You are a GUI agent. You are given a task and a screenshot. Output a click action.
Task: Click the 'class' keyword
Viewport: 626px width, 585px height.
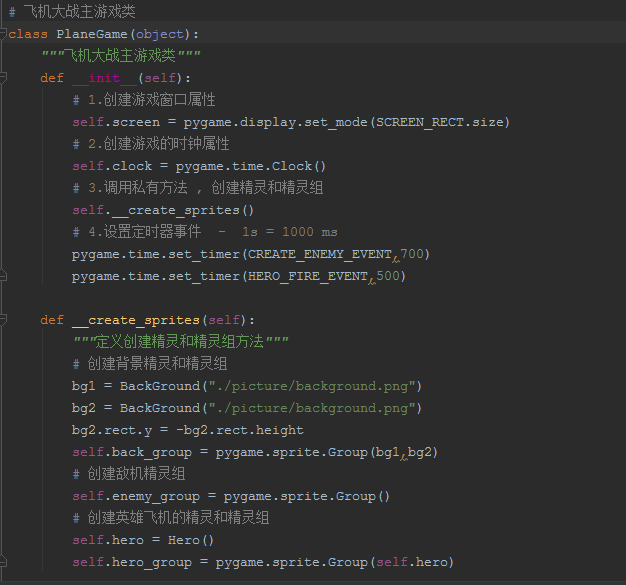[x=28, y=34]
